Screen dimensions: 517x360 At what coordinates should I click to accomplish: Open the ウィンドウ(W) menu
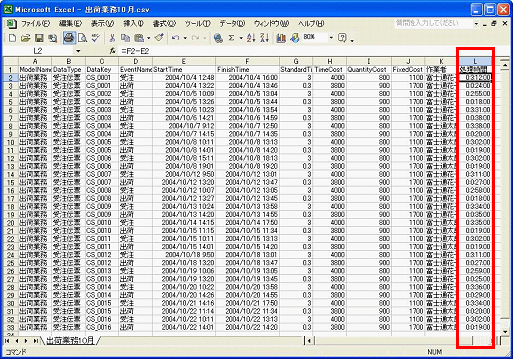click(x=271, y=24)
